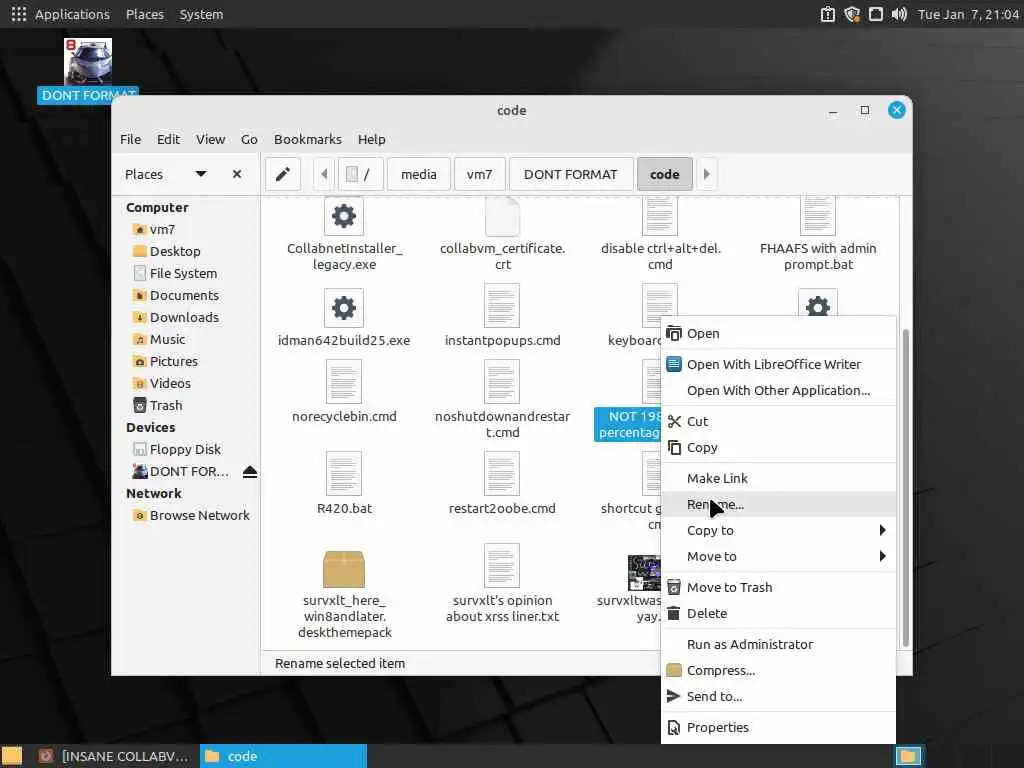Choose Delete in context menu
This screenshot has height=768, width=1024.
click(x=778, y=613)
